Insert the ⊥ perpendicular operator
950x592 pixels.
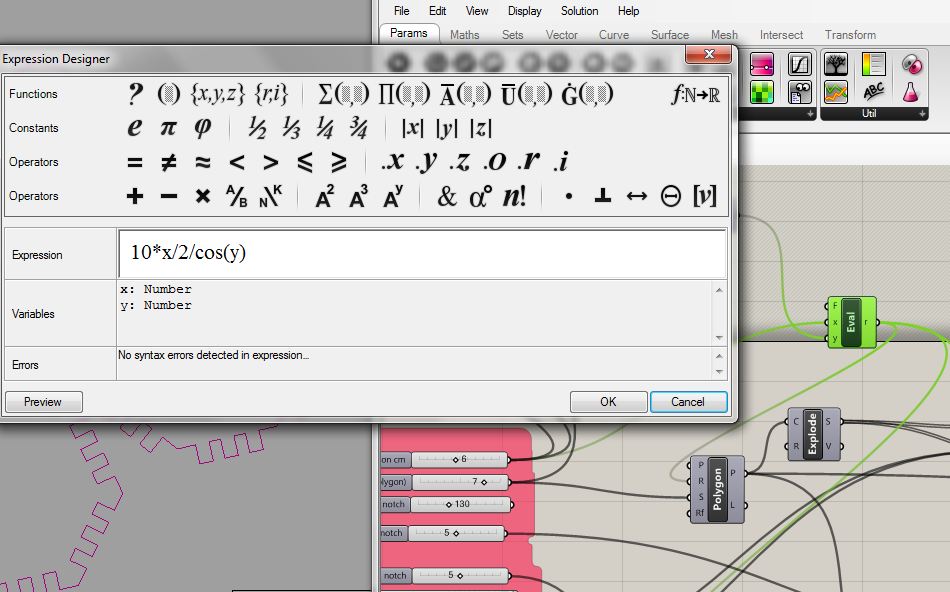tap(602, 196)
